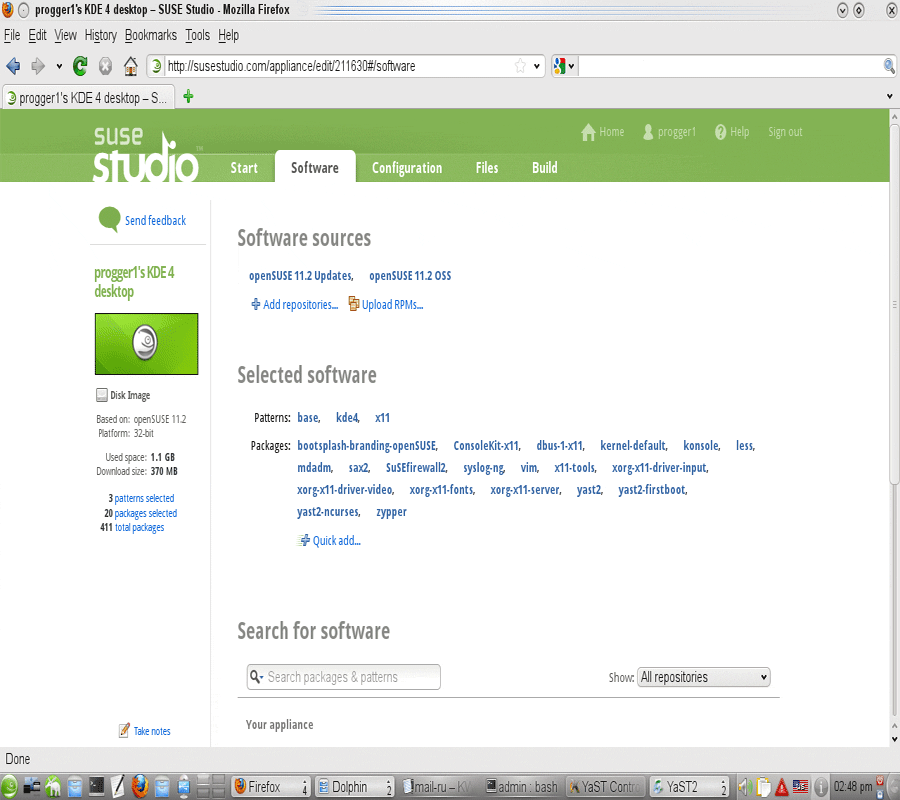Open a new tab with the green plus

tap(188, 96)
